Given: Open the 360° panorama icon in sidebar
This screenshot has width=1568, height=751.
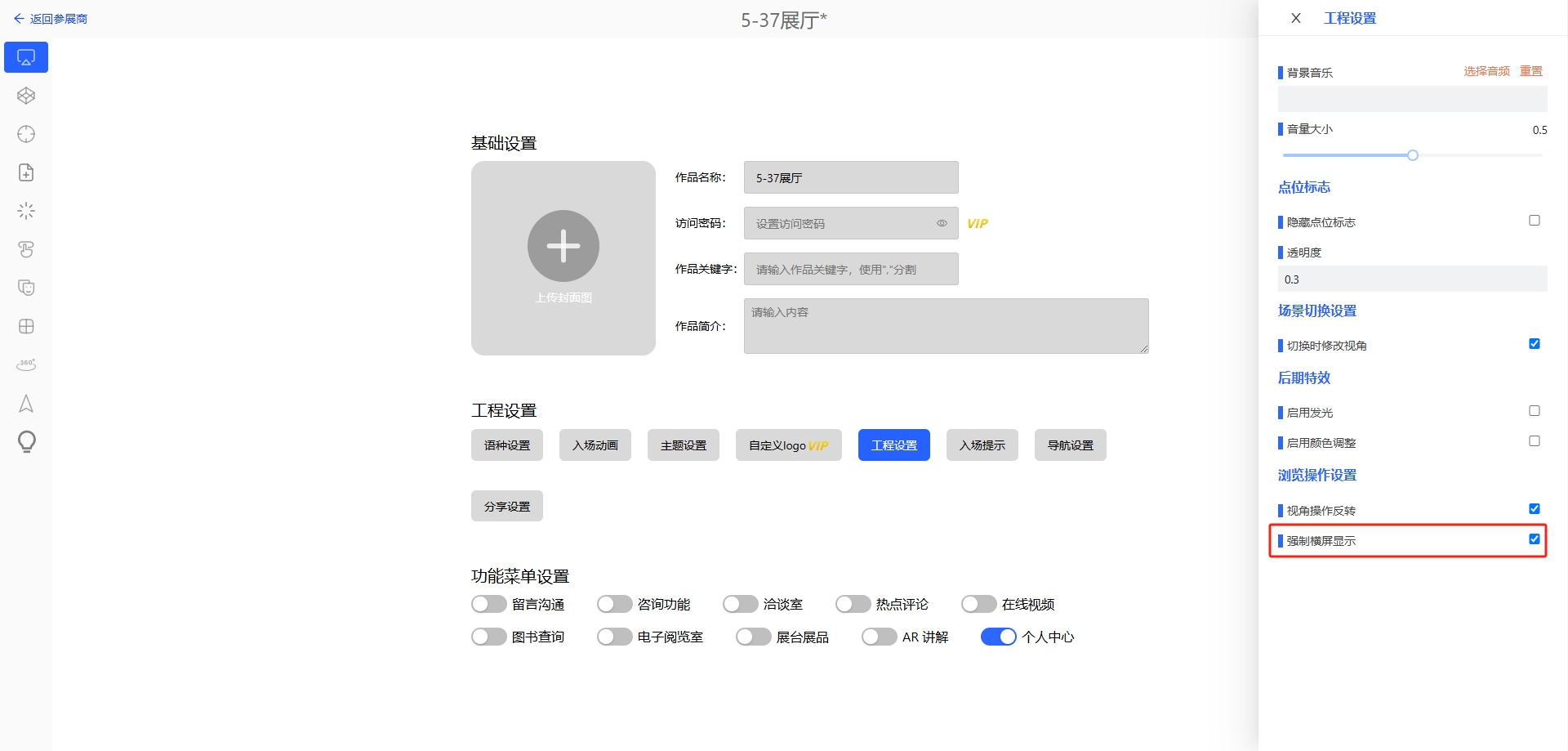Looking at the screenshot, I should 26,364.
